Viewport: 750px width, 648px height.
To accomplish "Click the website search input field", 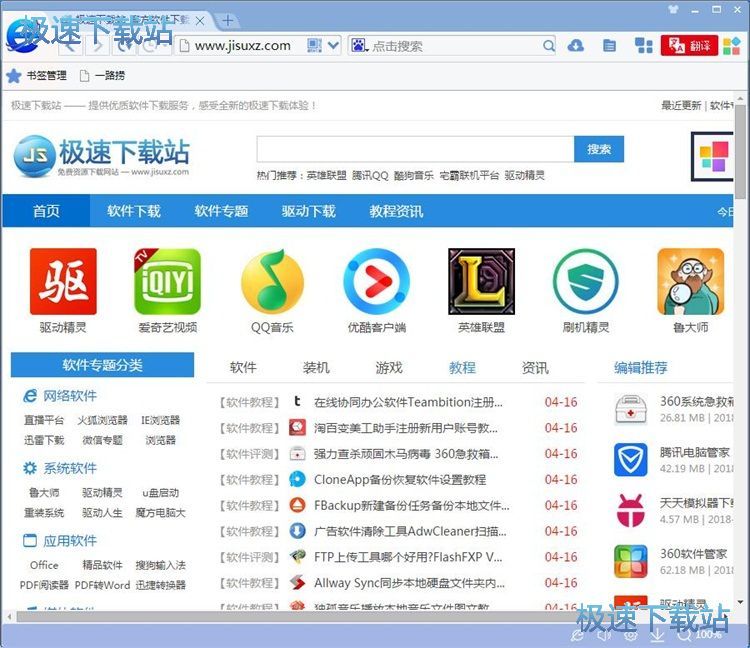I will point(415,149).
